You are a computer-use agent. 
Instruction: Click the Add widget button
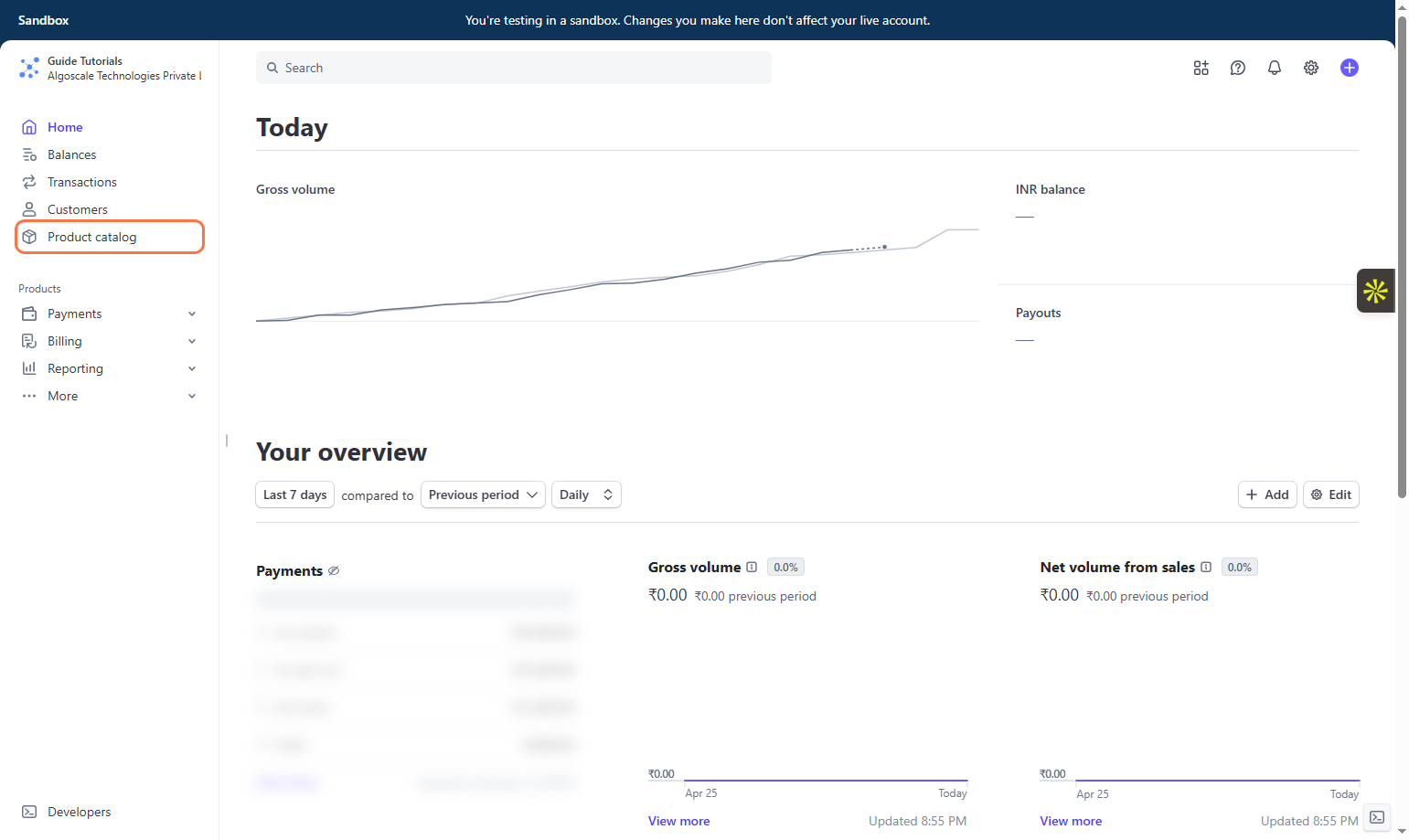(x=1267, y=494)
